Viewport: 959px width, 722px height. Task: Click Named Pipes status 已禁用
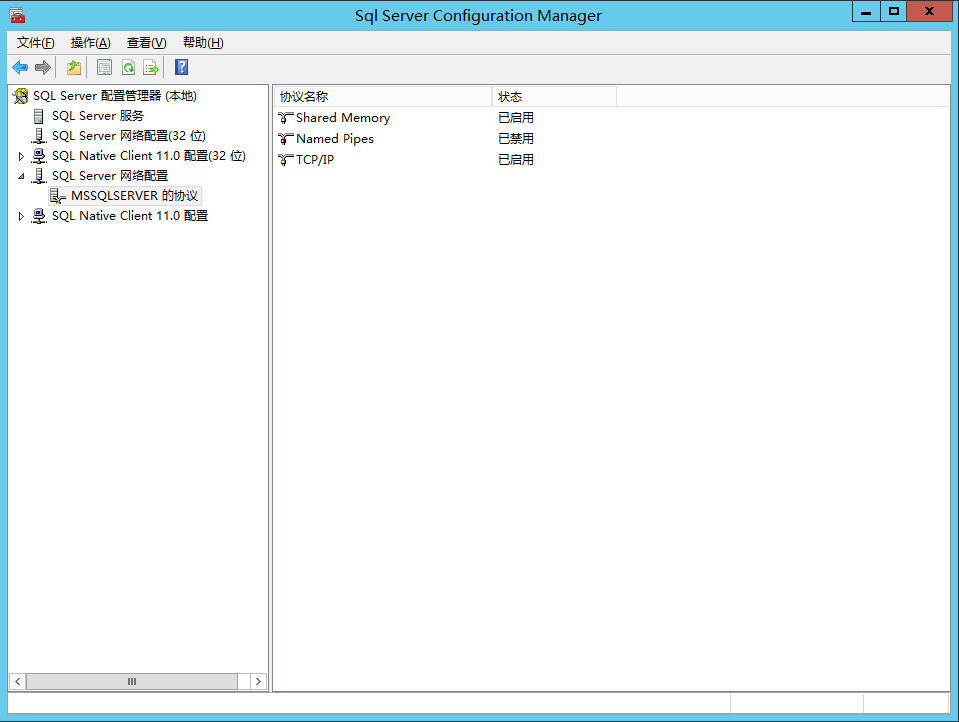pos(516,139)
